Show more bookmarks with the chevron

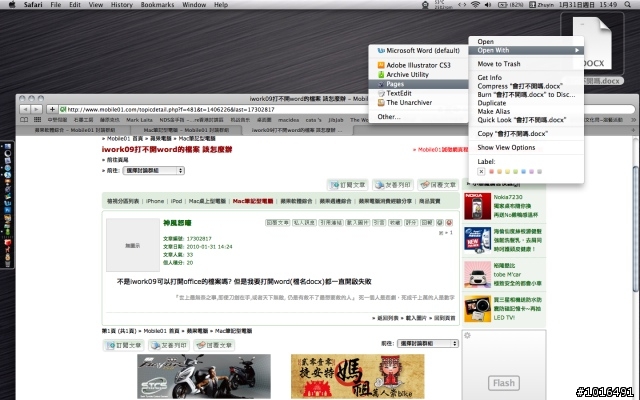[633, 120]
